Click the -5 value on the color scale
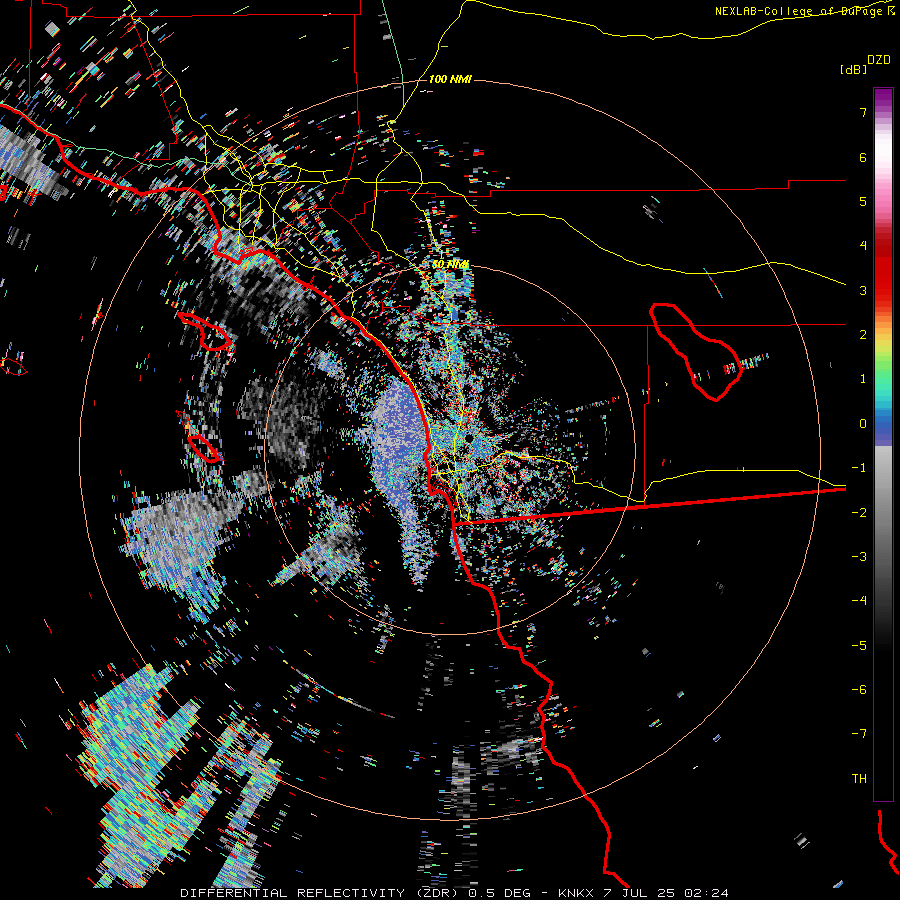The width and height of the screenshot is (900, 900). (859, 646)
